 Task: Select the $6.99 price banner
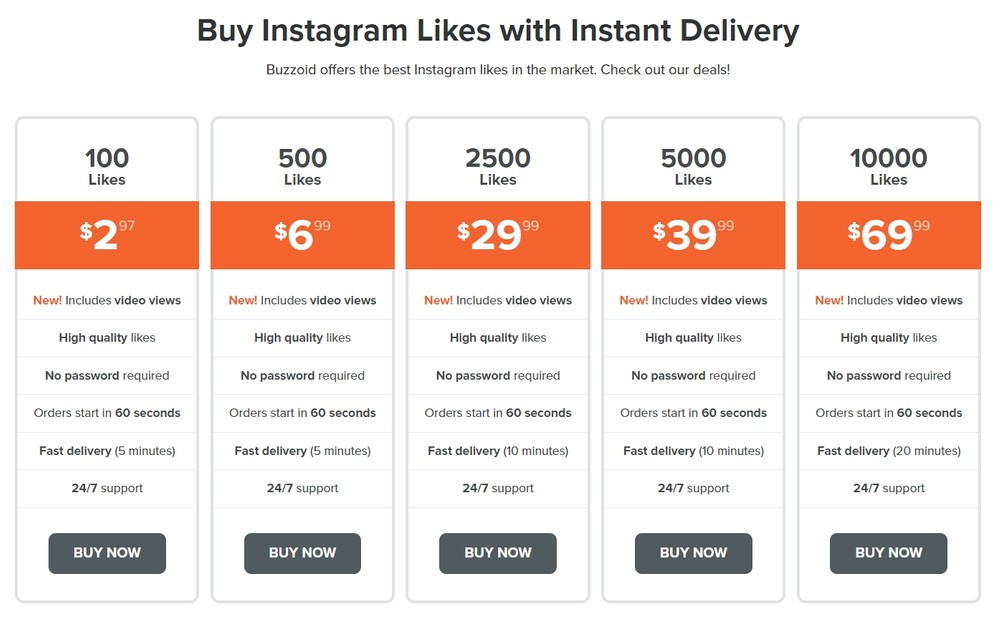(302, 235)
